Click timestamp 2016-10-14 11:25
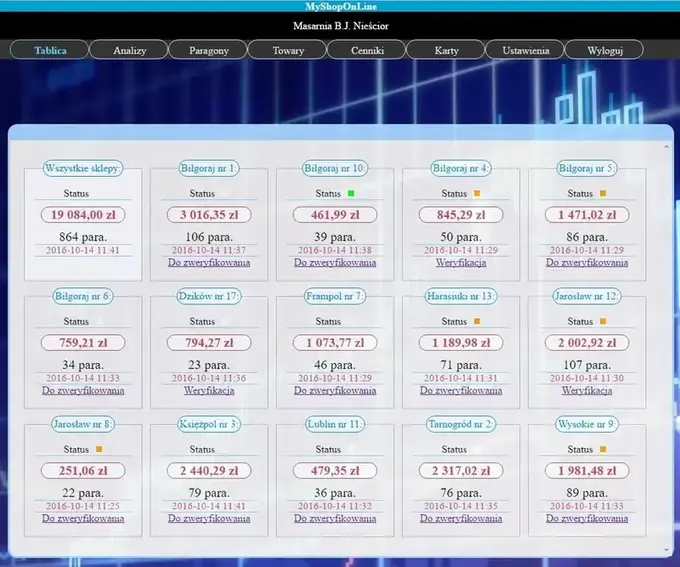The height and width of the screenshot is (567, 680). click(x=83, y=506)
